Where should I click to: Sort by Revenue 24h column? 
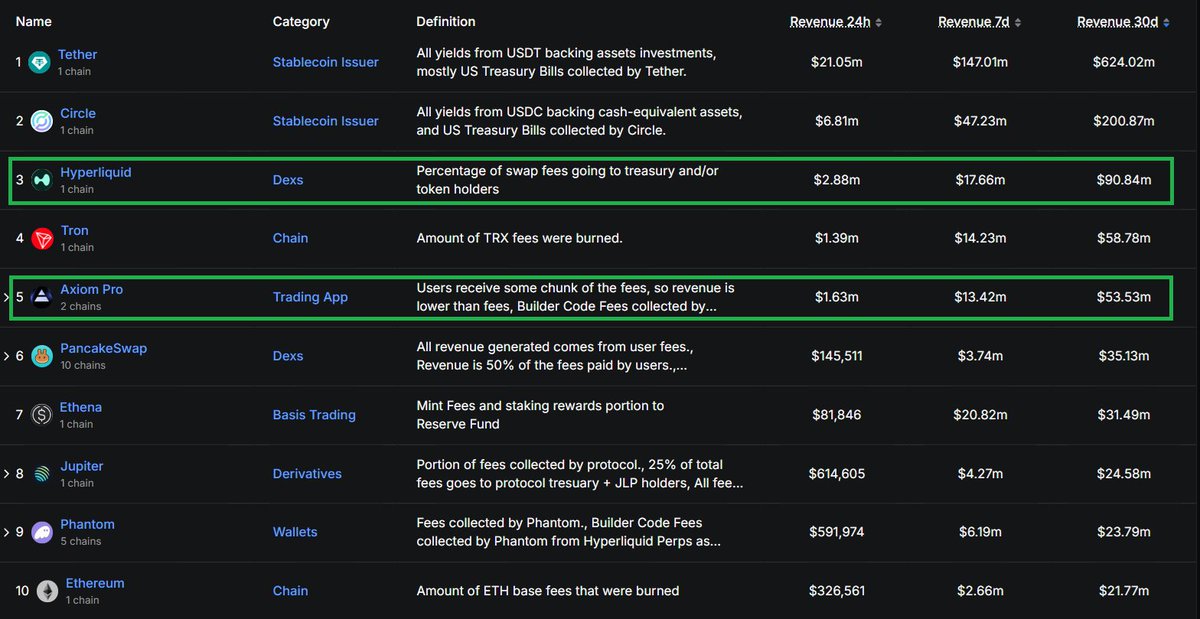click(x=836, y=22)
